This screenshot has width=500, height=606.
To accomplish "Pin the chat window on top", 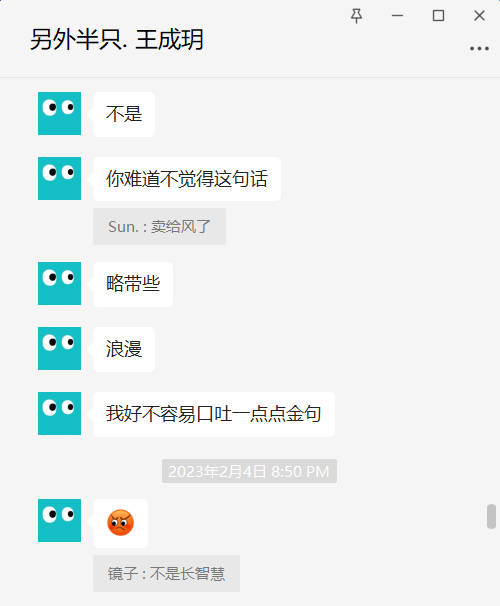I will pos(356,16).
